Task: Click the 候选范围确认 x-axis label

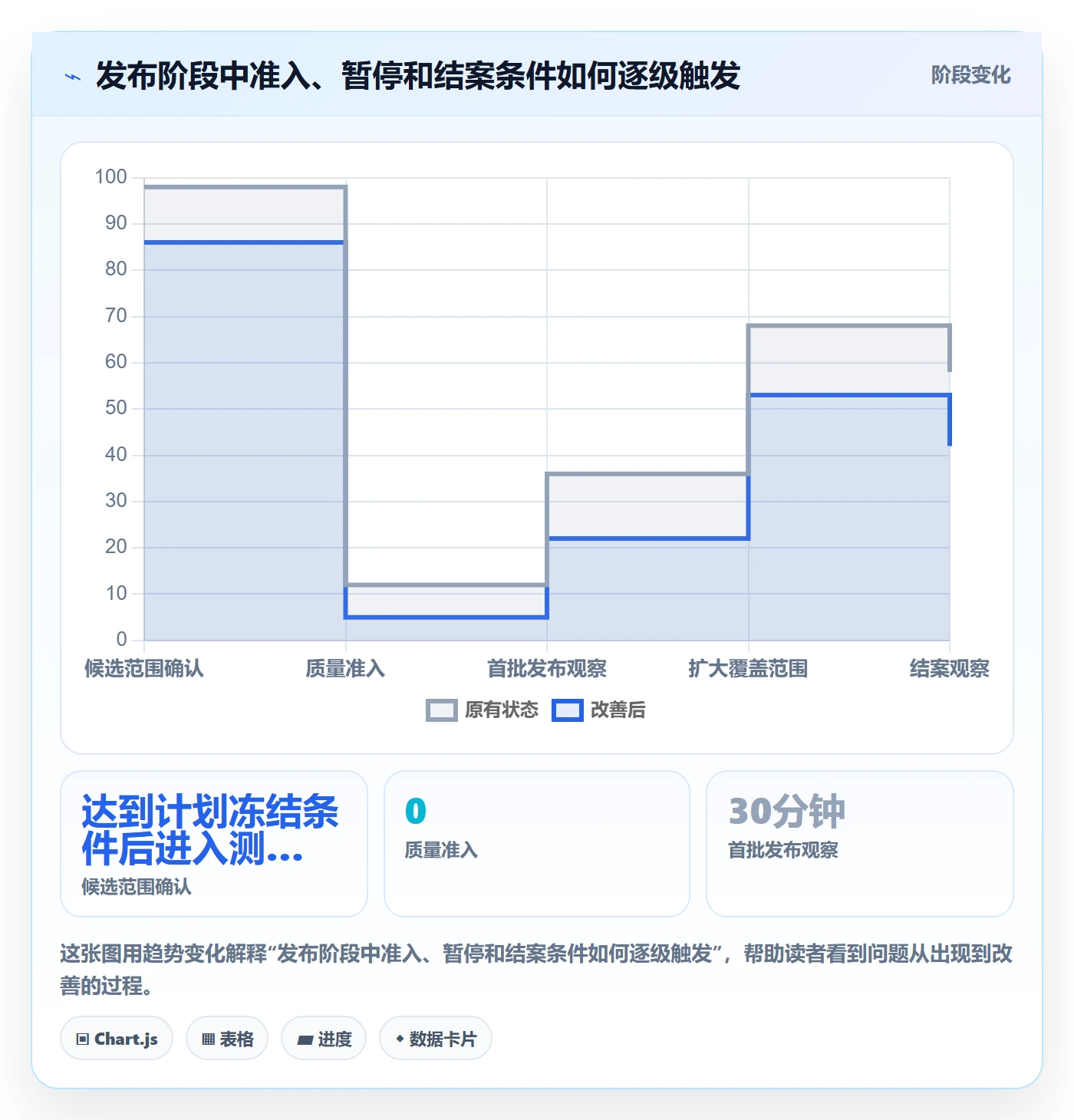Action: [144, 669]
